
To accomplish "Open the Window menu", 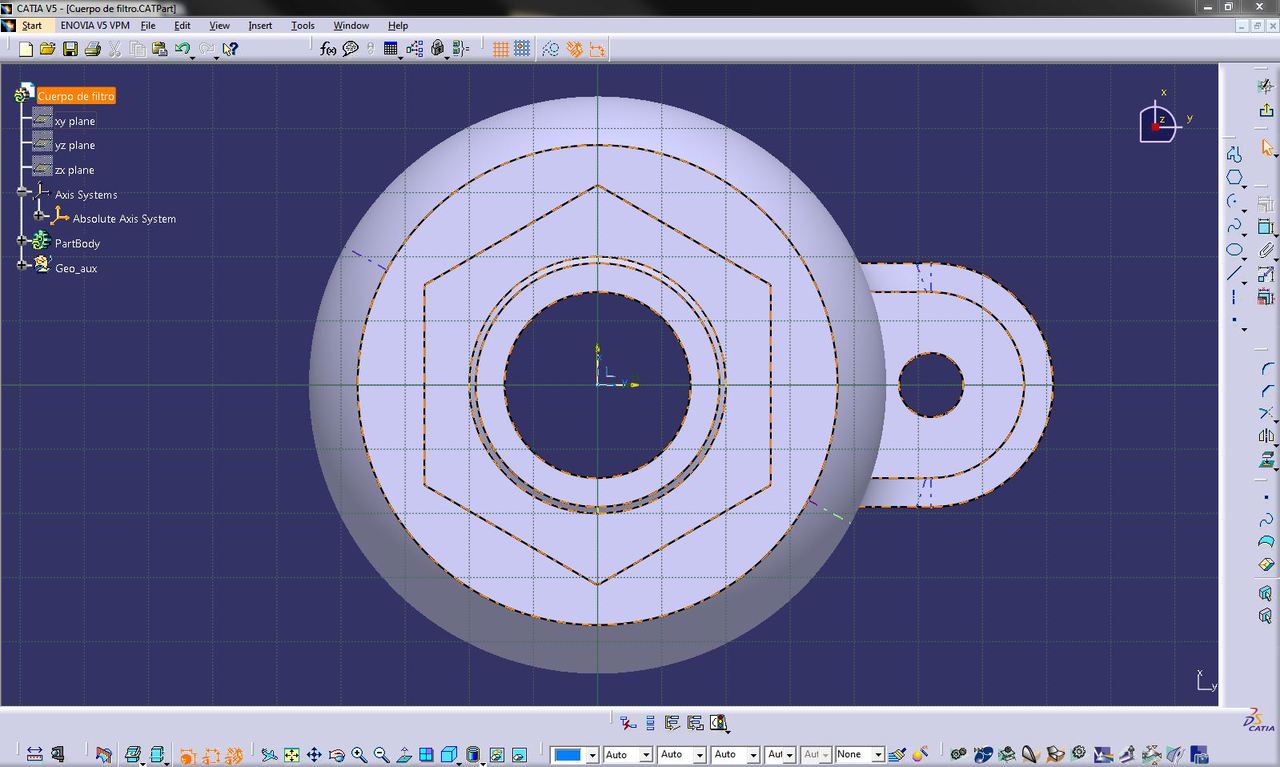I will tap(351, 25).
